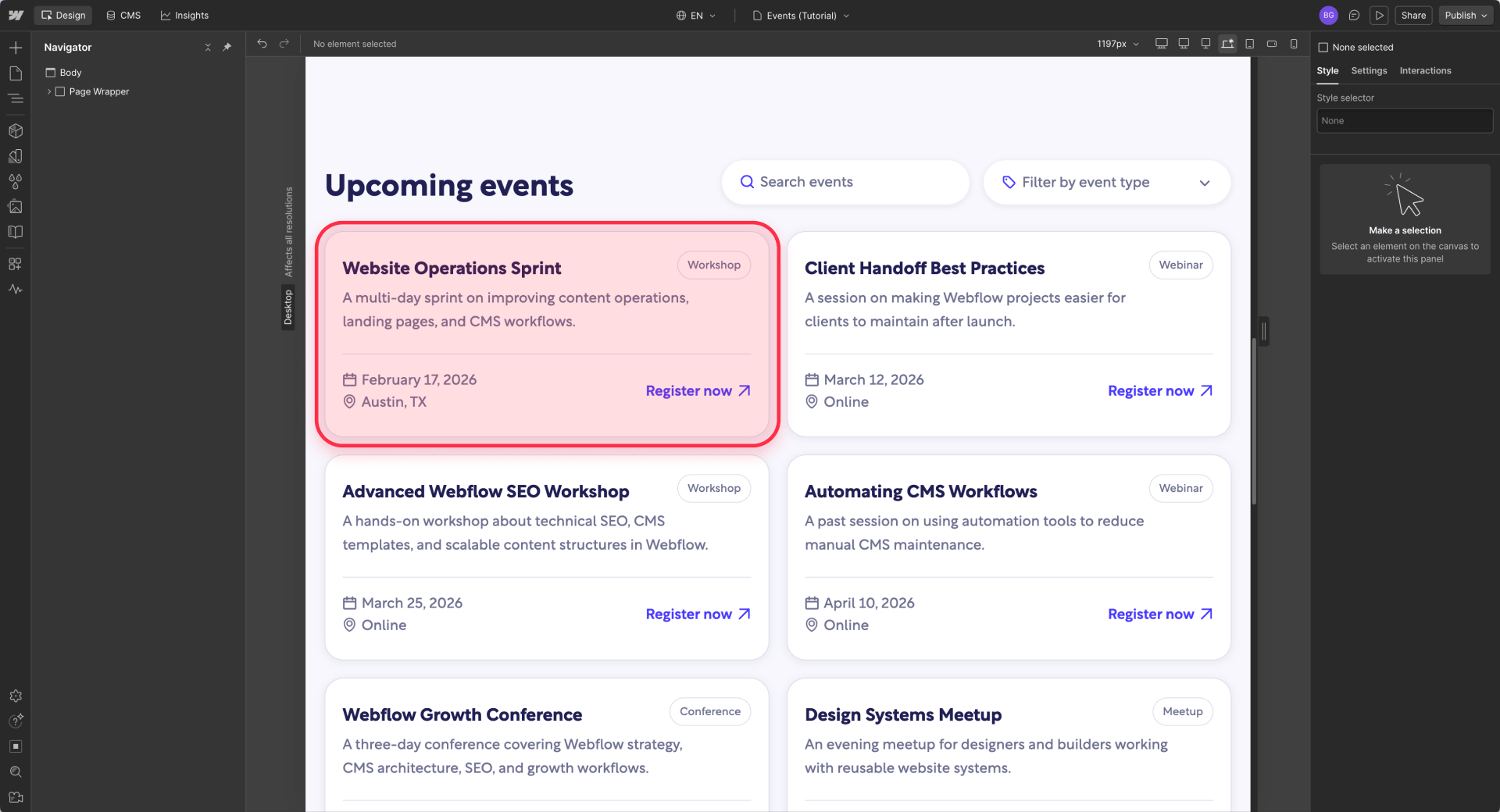Open the Style tab
1500x812 pixels.
click(x=1327, y=71)
